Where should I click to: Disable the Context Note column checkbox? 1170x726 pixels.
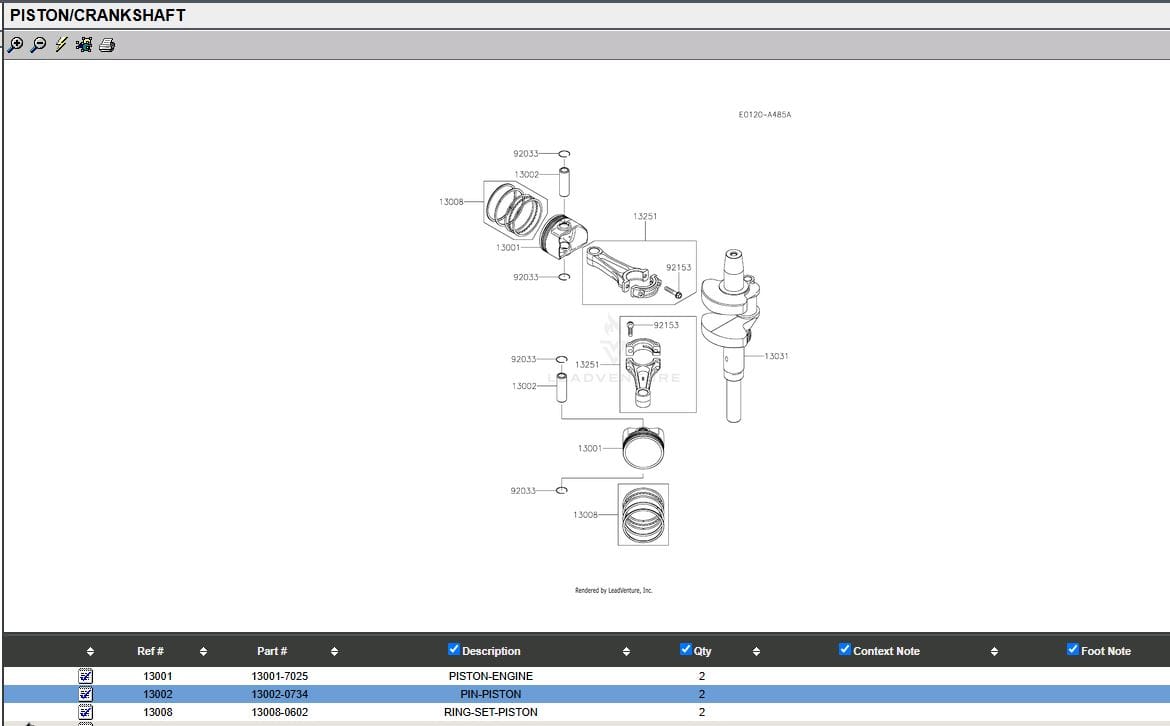[x=845, y=650]
